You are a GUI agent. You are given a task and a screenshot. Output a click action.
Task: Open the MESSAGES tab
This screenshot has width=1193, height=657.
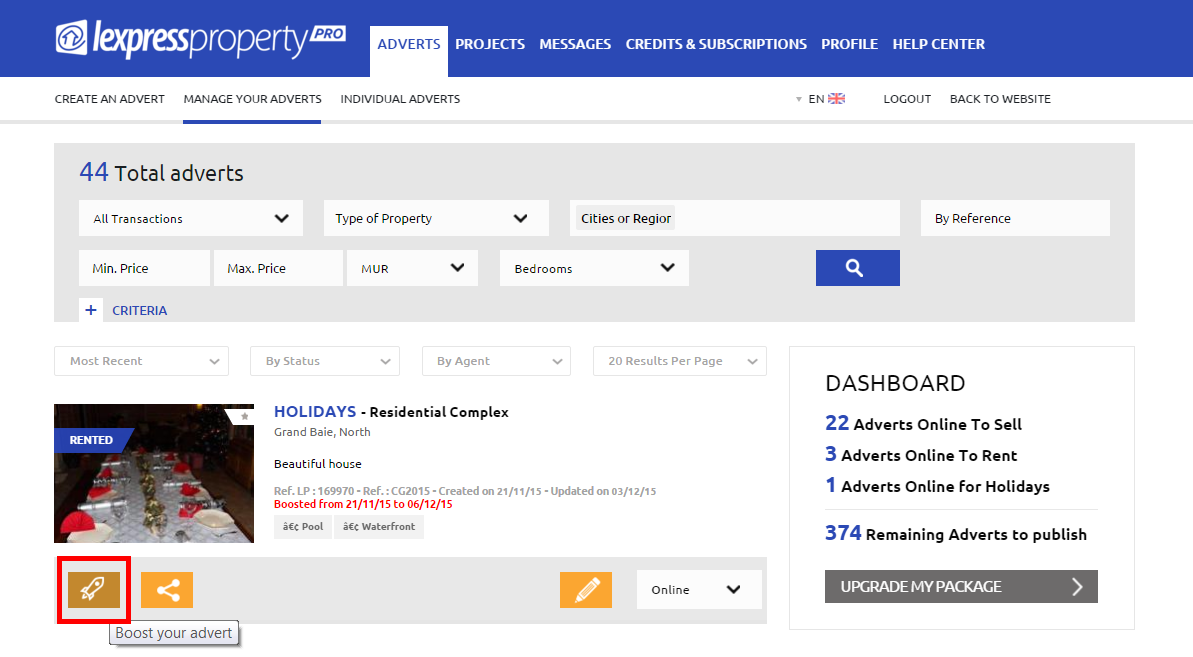575,44
